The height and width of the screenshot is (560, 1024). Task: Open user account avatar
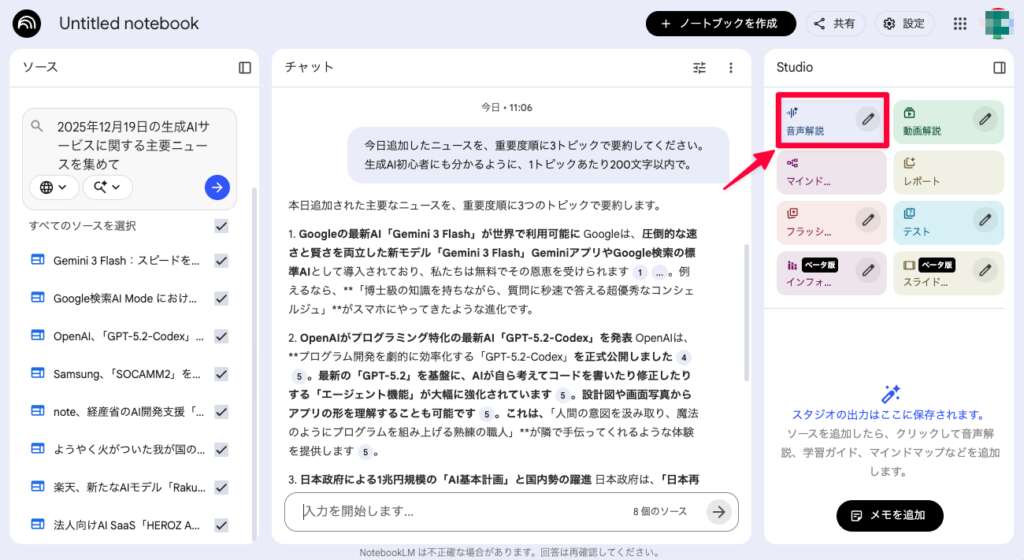coord(998,23)
